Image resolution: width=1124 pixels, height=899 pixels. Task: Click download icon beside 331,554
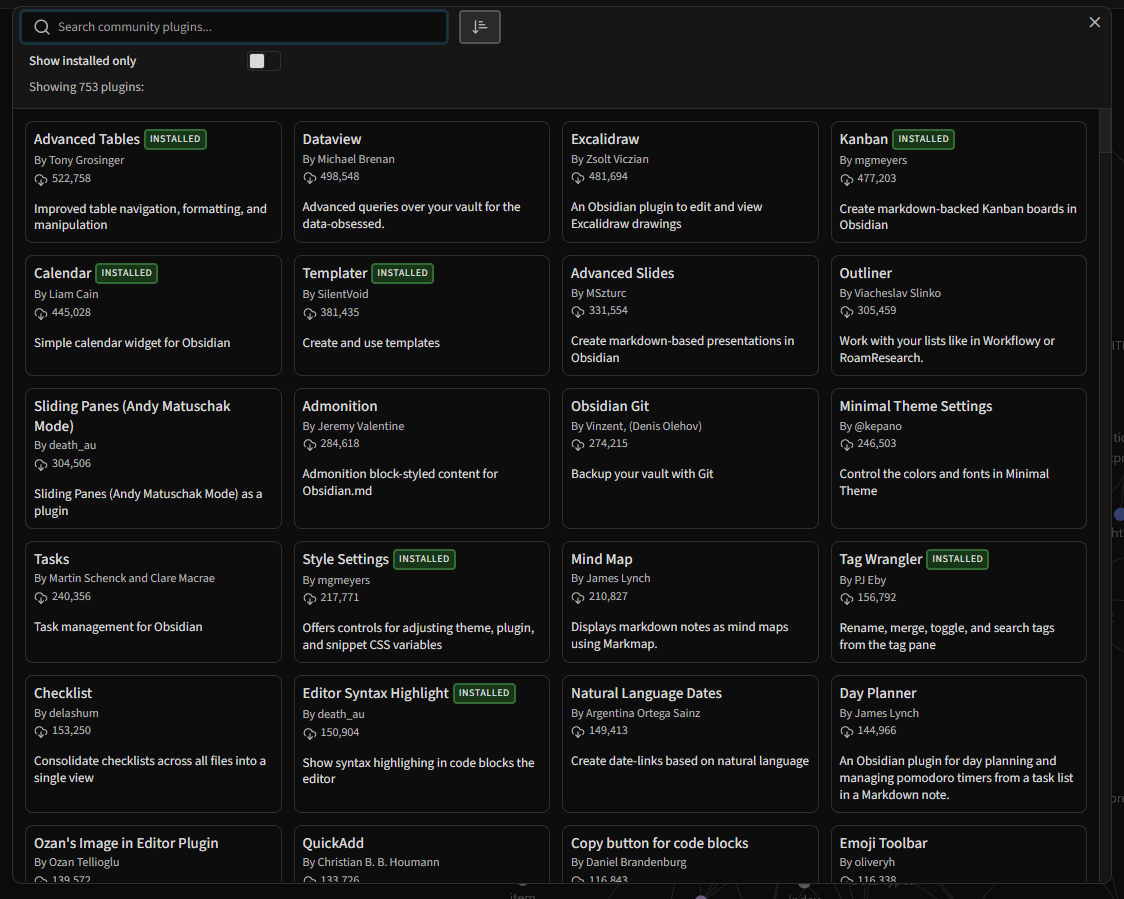(578, 311)
